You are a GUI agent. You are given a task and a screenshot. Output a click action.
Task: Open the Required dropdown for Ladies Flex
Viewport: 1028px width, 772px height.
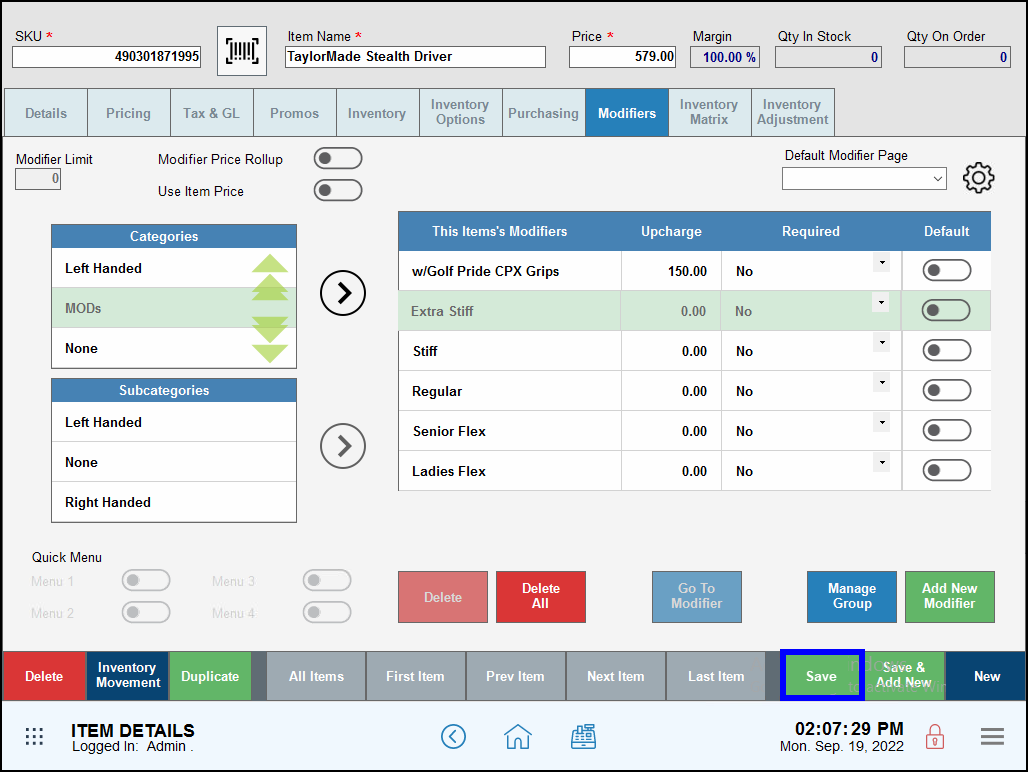pos(881,462)
